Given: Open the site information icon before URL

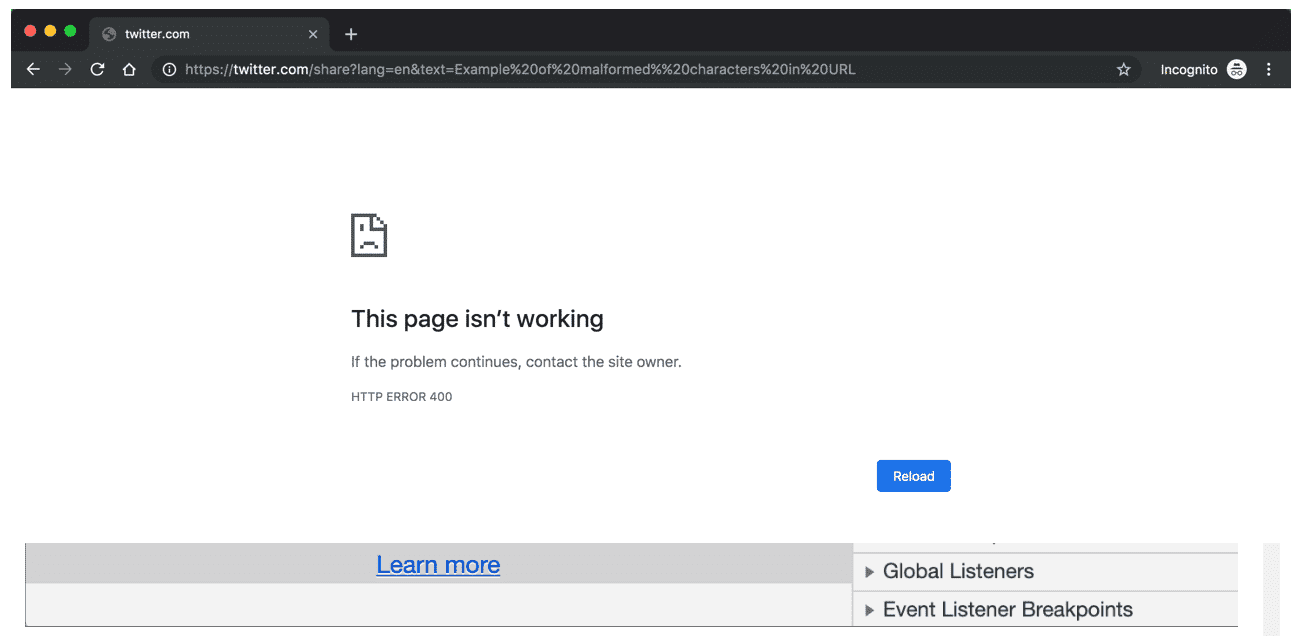Looking at the screenshot, I should (169, 69).
